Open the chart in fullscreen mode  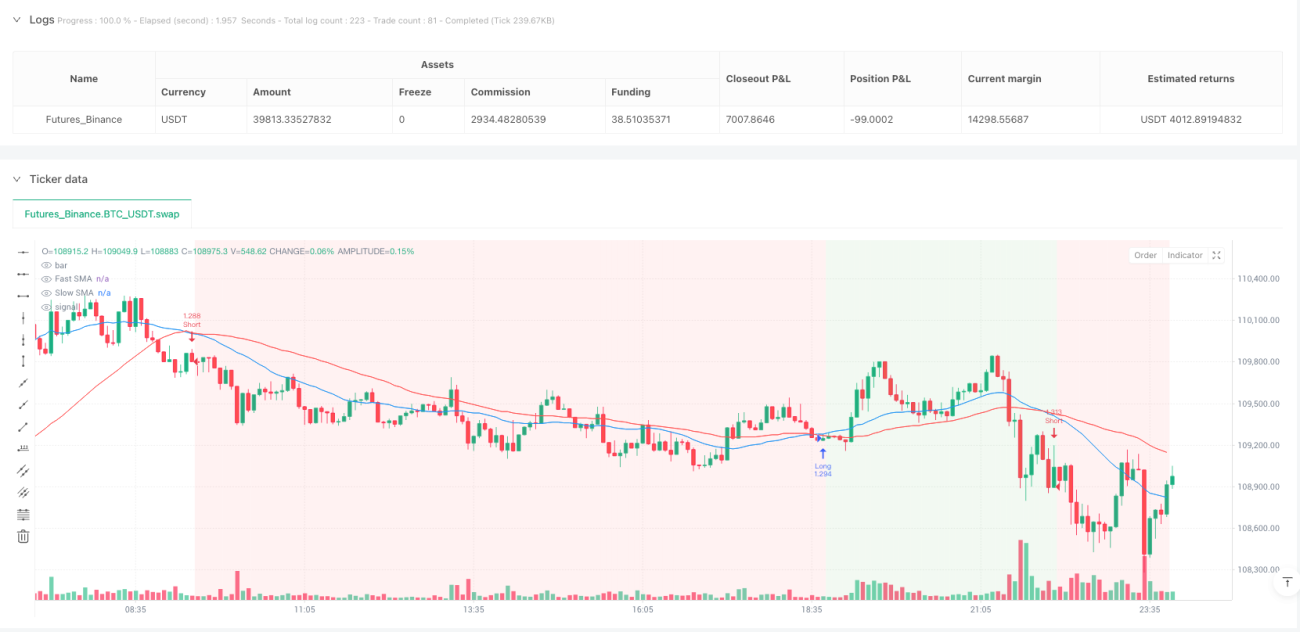pyautogui.click(x=1216, y=255)
